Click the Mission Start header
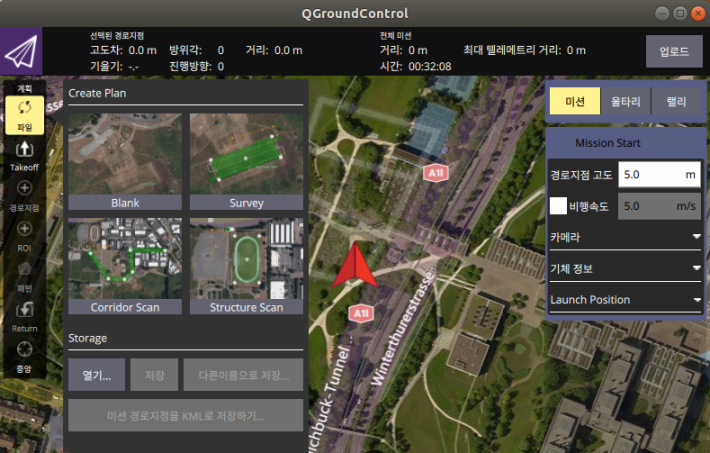Image resolution: width=710 pixels, height=453 pixels. [x=608, y=143]
